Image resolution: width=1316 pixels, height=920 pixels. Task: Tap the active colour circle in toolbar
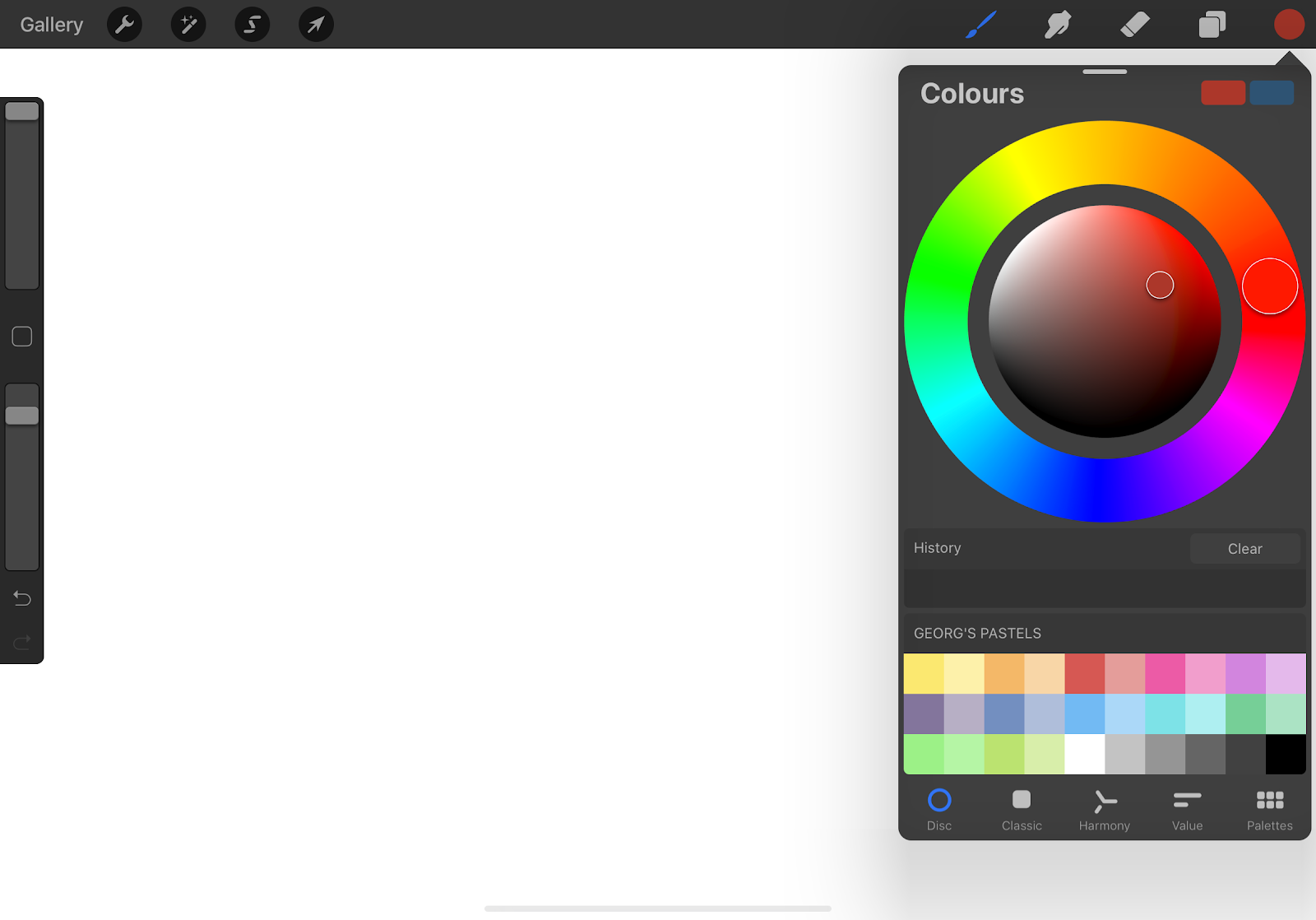point(1289,25)
